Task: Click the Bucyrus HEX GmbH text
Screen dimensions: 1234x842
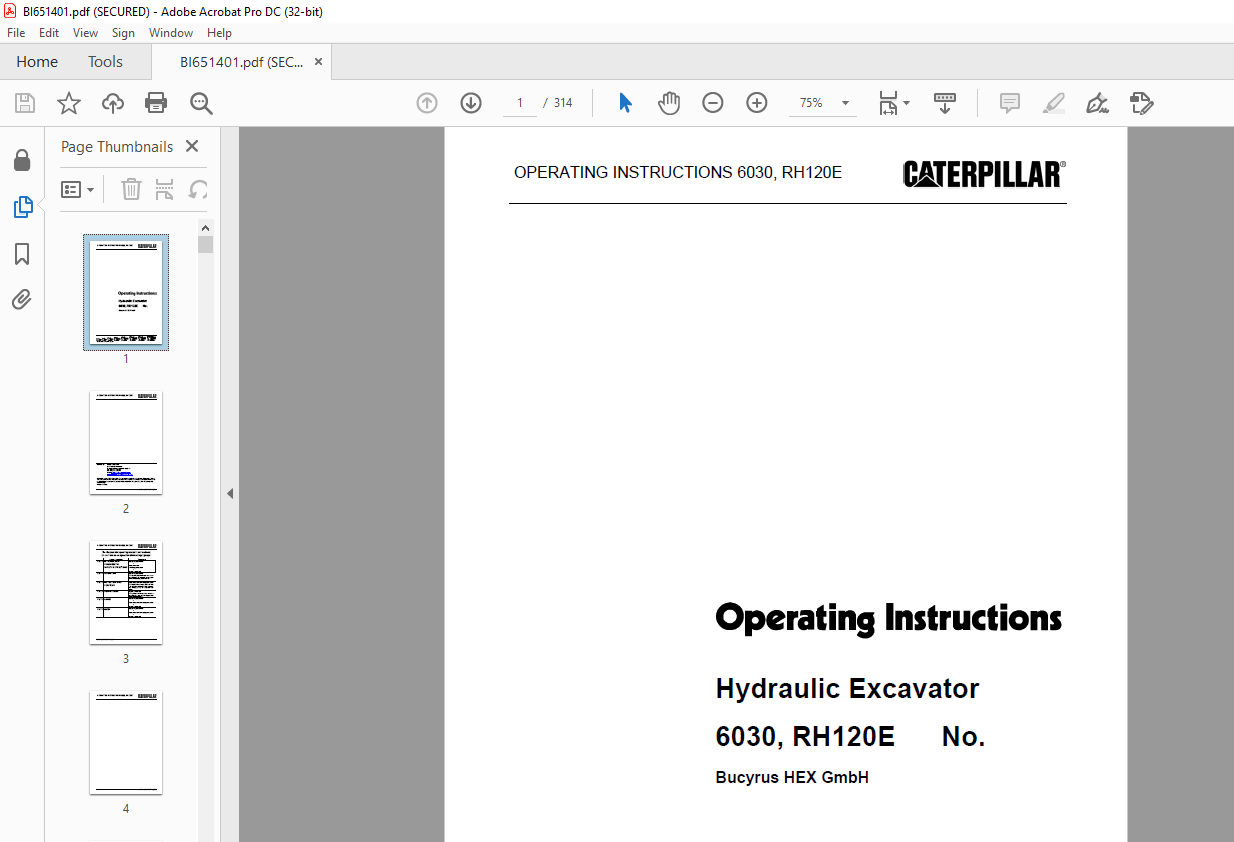Action: (792, 777)
